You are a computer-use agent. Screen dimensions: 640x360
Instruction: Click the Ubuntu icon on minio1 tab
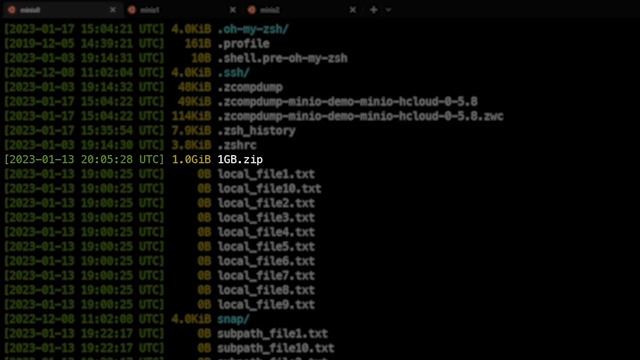(x=132, y=10)
